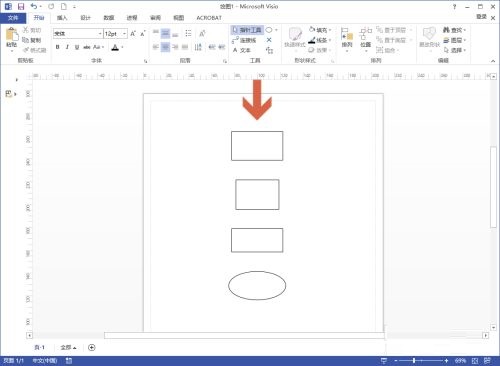The height and width of the screenshot is (366, 500).
Task: Click the increase font size icon
Action: pos(133,34)
